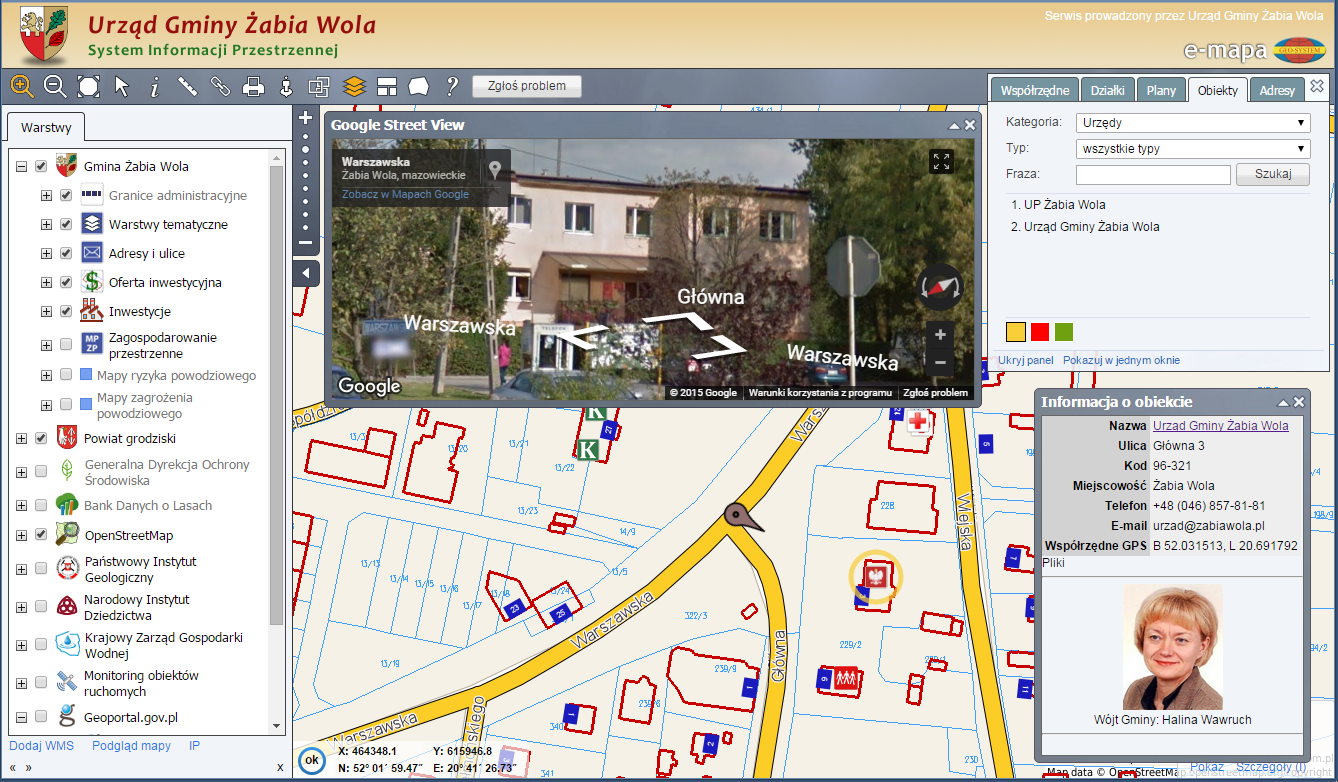Click the panel layout toolbar icon
This screenshot has height=782, width=1338.
(387, 86)
